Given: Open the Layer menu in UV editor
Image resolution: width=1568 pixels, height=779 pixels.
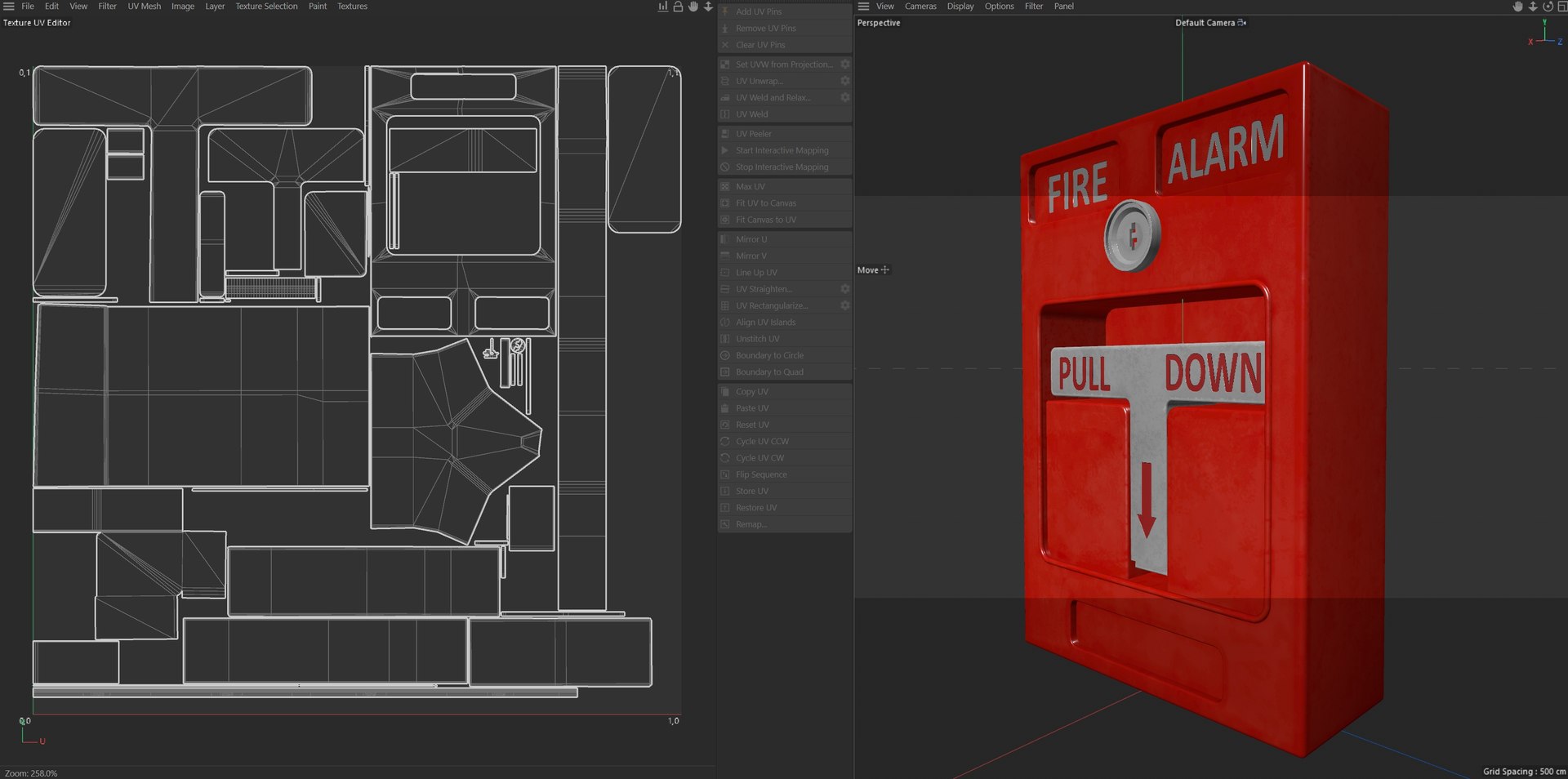Looking at the screenshot, I should [215, 7].
